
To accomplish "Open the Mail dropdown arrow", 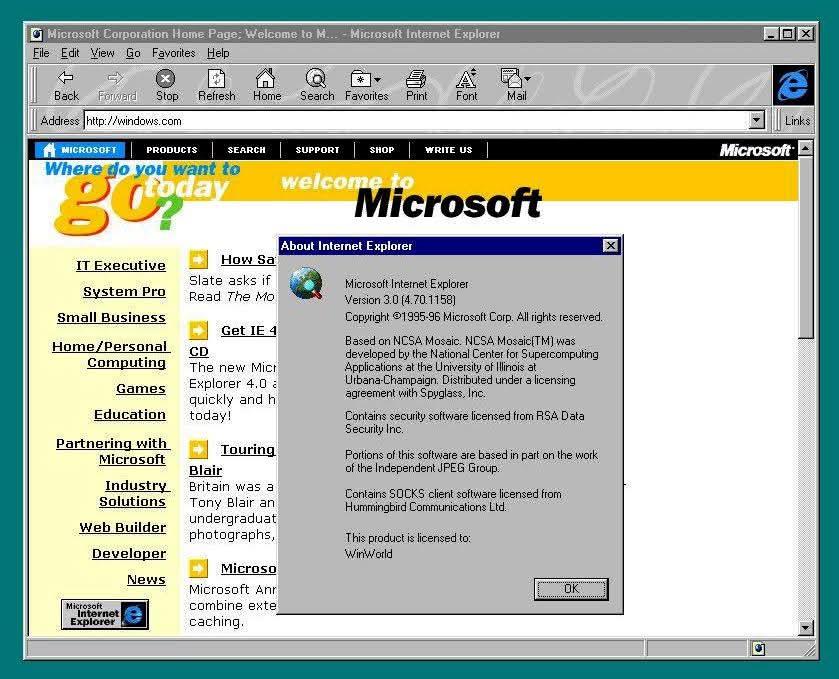I will 528,79.
